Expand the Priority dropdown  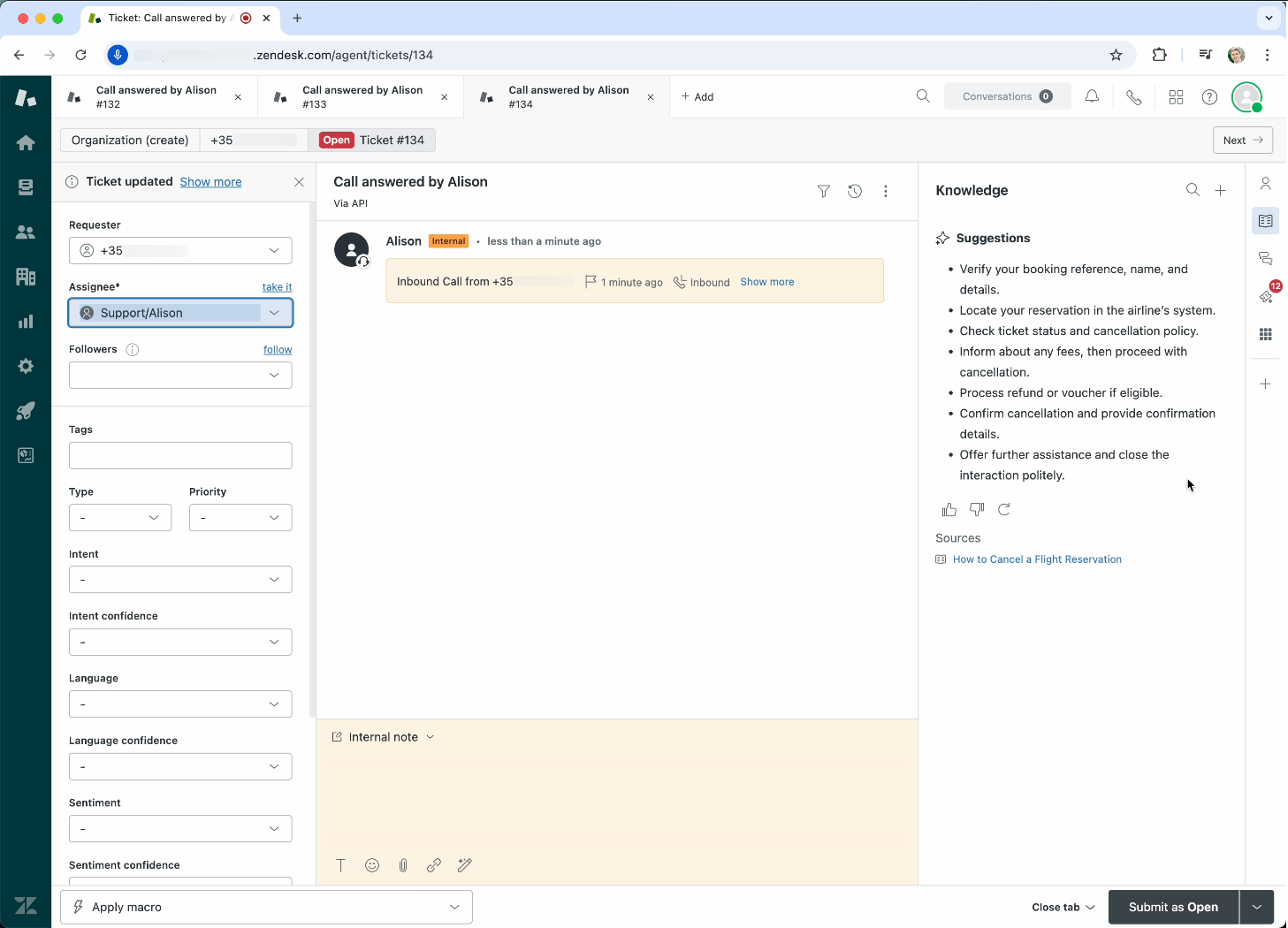[x=240, y=518]
